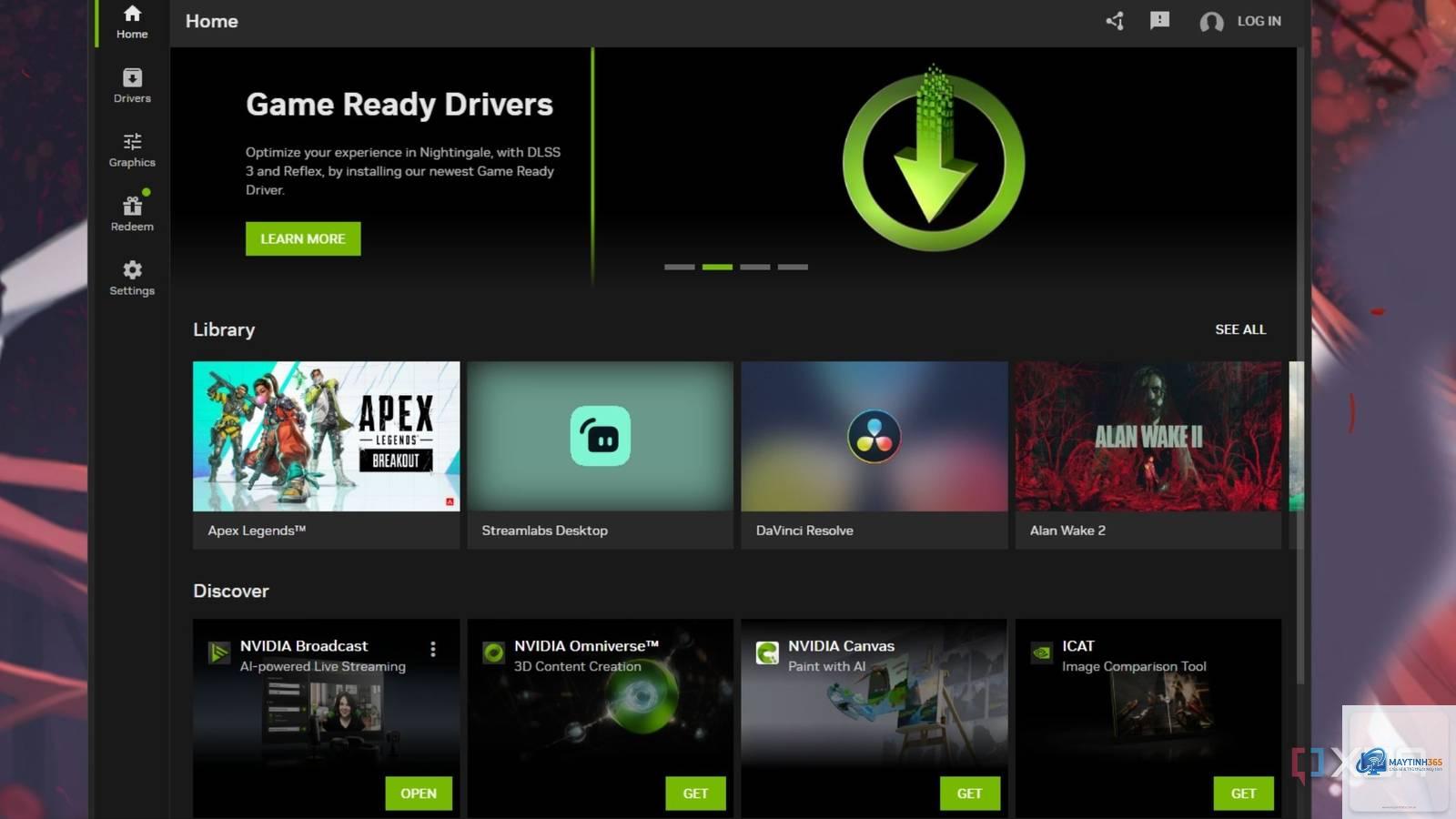Open NVIDIA Broadcast three-dot options menu

click(x=433, y=649)
